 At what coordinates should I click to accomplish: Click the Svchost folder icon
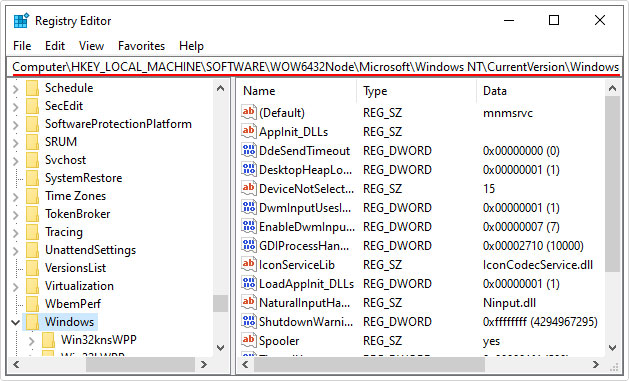[32, 160]
